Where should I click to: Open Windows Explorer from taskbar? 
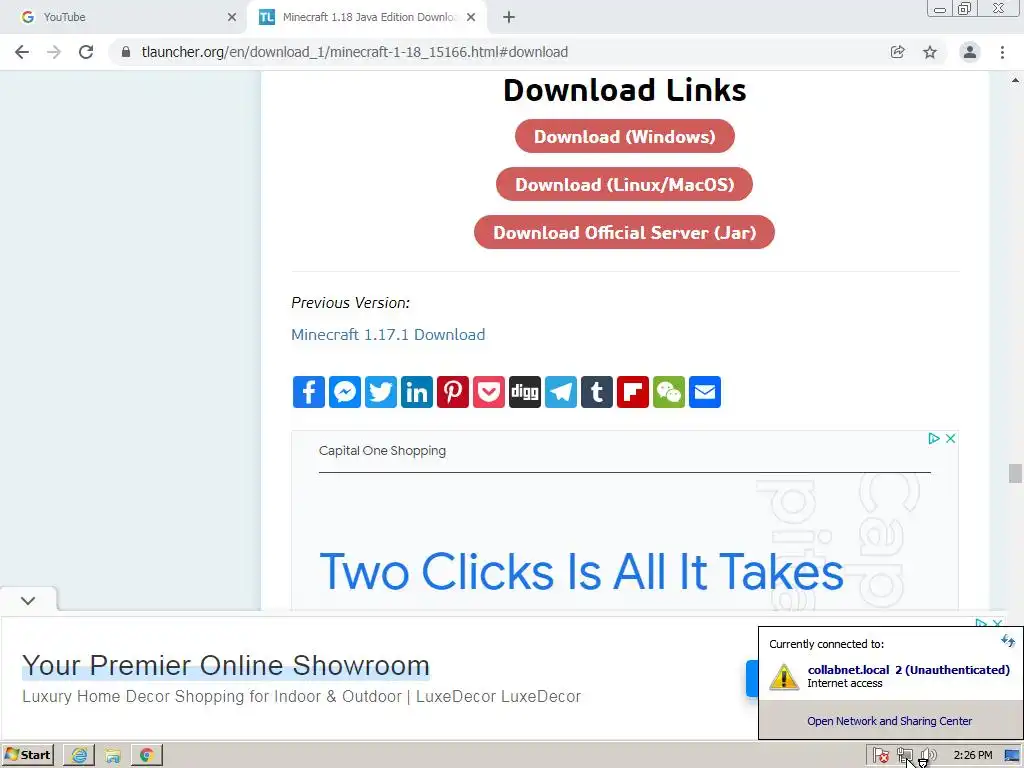tap(113, 756)
